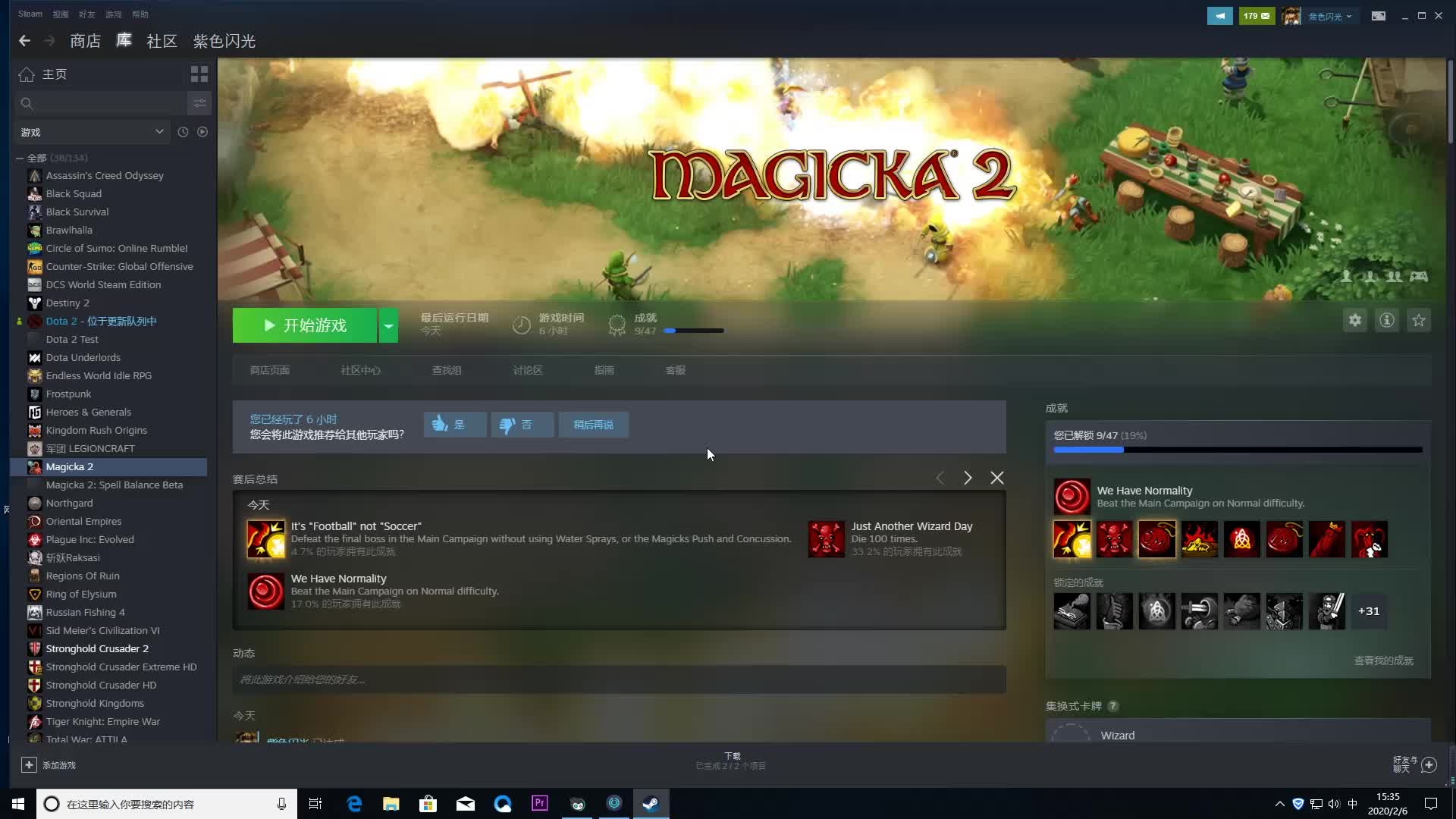This screenshot has width=1456, height=819.
Task: Click the achievement progress slider next to 9/47
Action: 692,331
